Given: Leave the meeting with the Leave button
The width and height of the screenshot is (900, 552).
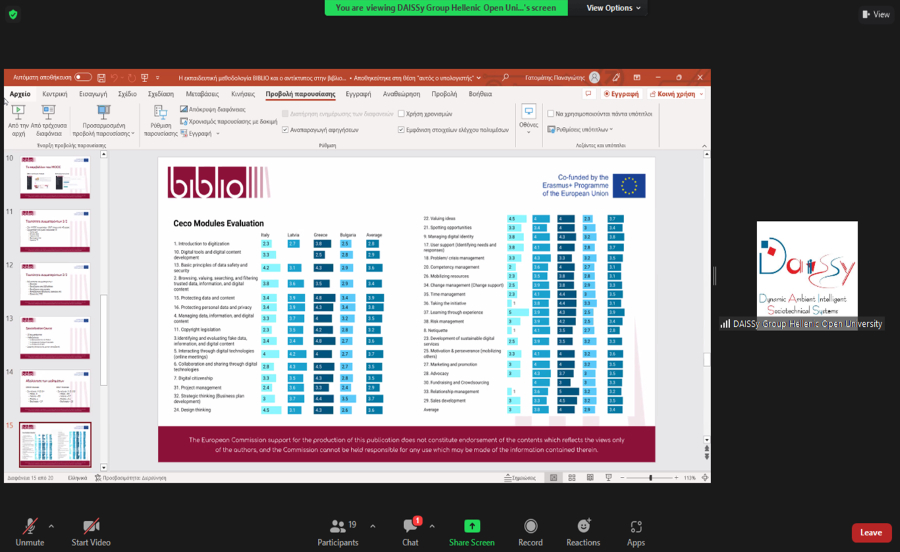Looking at the screenshot, I should tap(871, 532).
